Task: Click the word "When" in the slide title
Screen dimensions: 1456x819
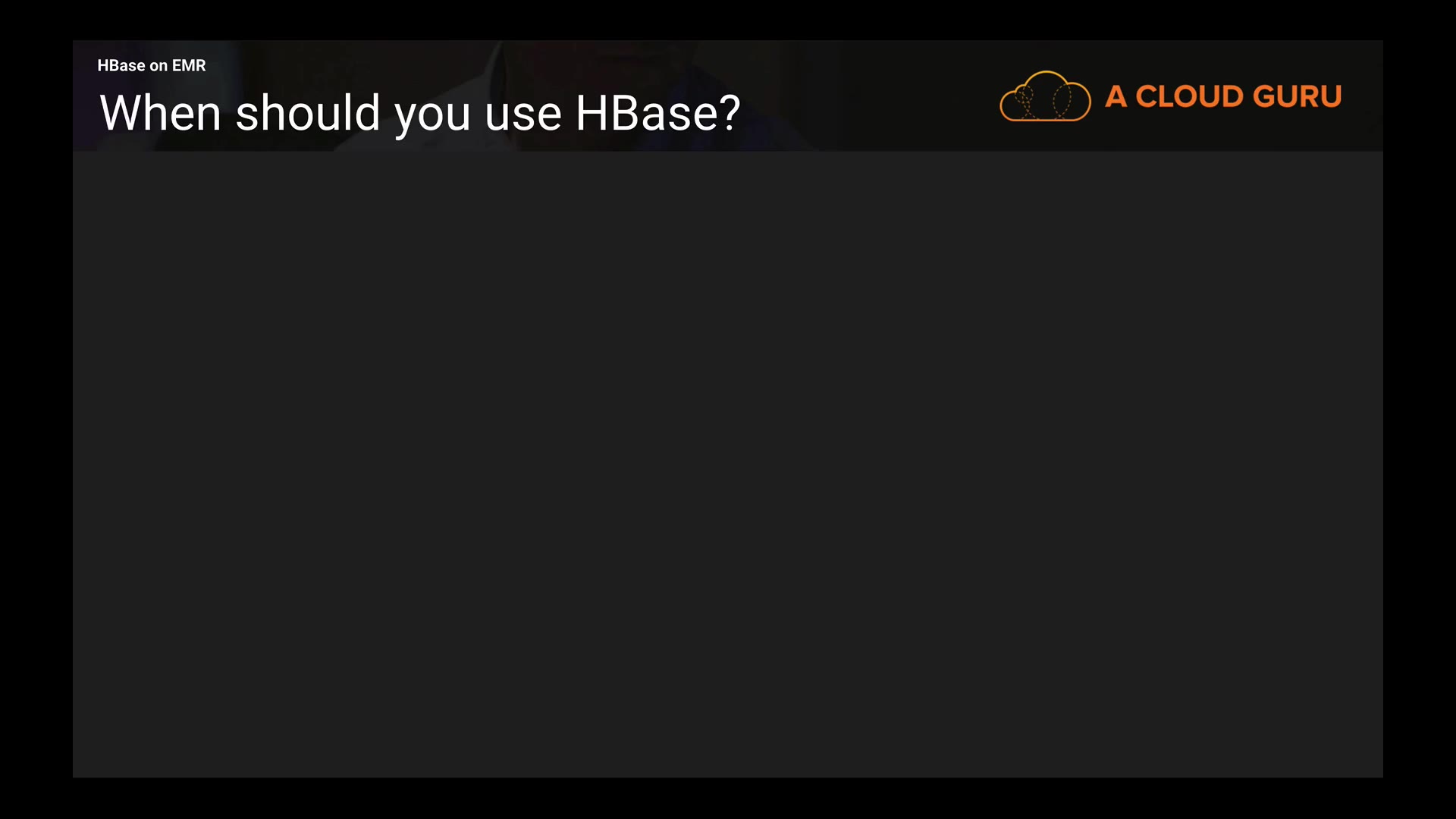Action: [160, 114]
